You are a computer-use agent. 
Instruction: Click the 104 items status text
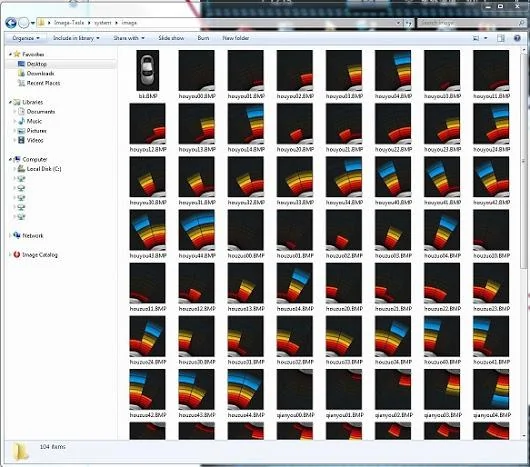pyautogui.click(x=52, y=447)
